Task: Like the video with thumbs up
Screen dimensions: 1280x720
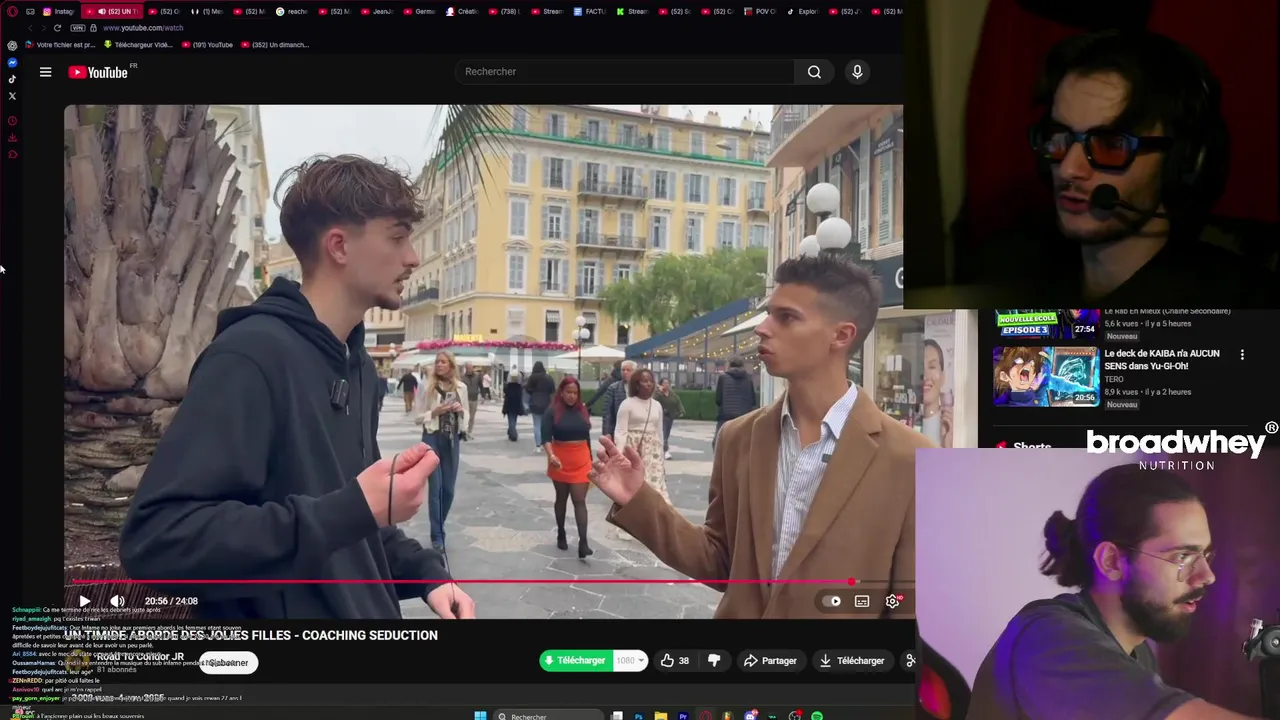Action: pyautogui.click(x=676, y=661)
